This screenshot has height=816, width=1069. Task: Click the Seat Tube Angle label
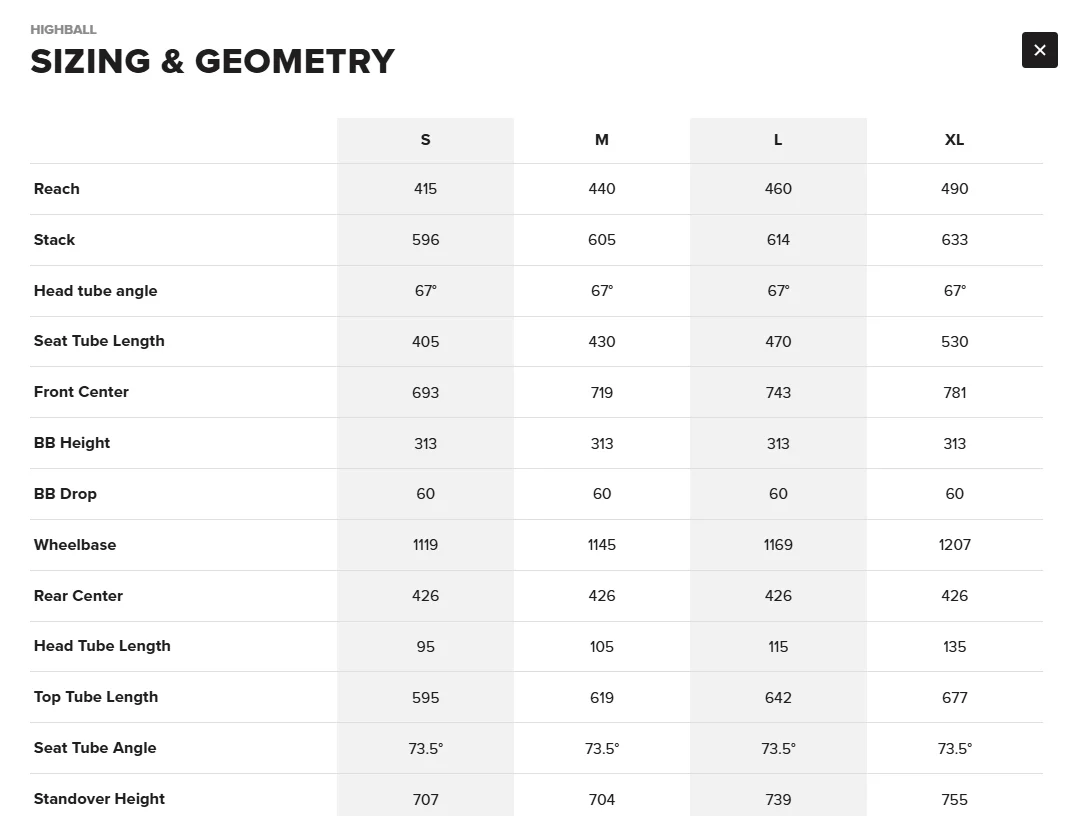[x=95, y=748]
